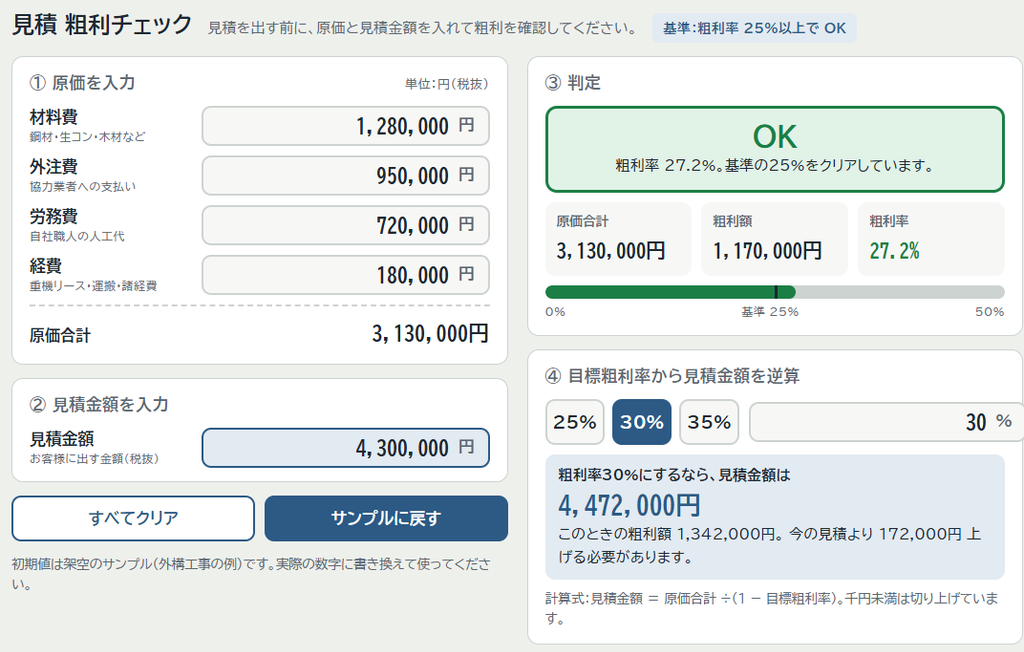The image size is (1024, 652).
Task: Choose the 35% target margin preset
Action: click(709, 422)
